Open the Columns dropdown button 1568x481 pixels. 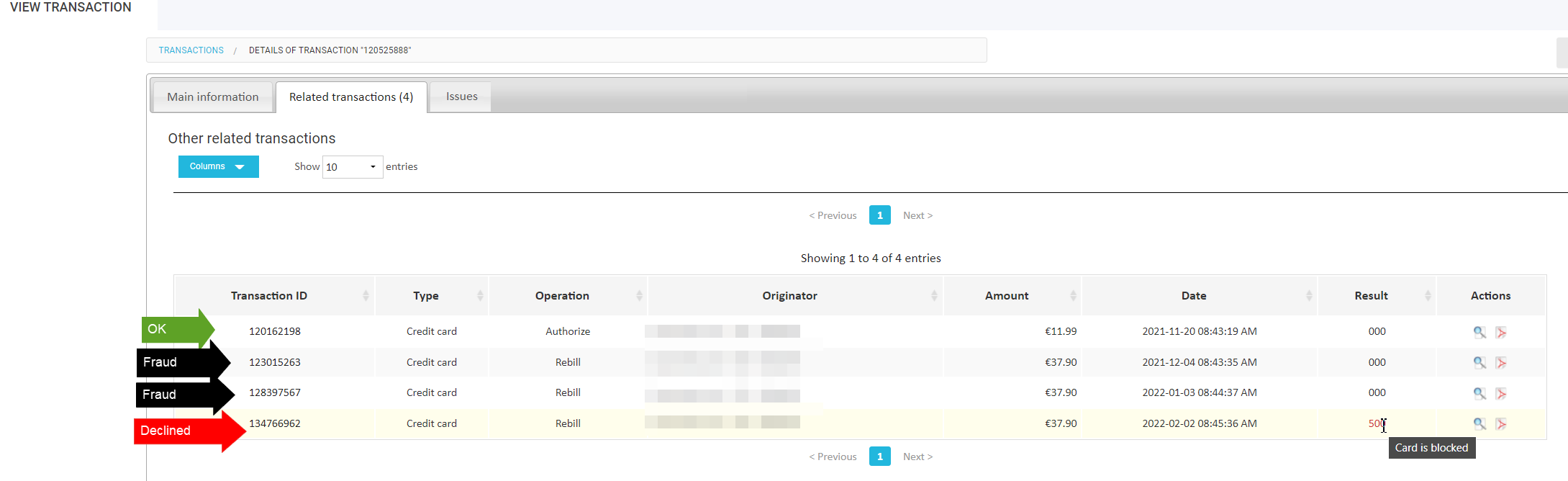(x=219, y=166)
